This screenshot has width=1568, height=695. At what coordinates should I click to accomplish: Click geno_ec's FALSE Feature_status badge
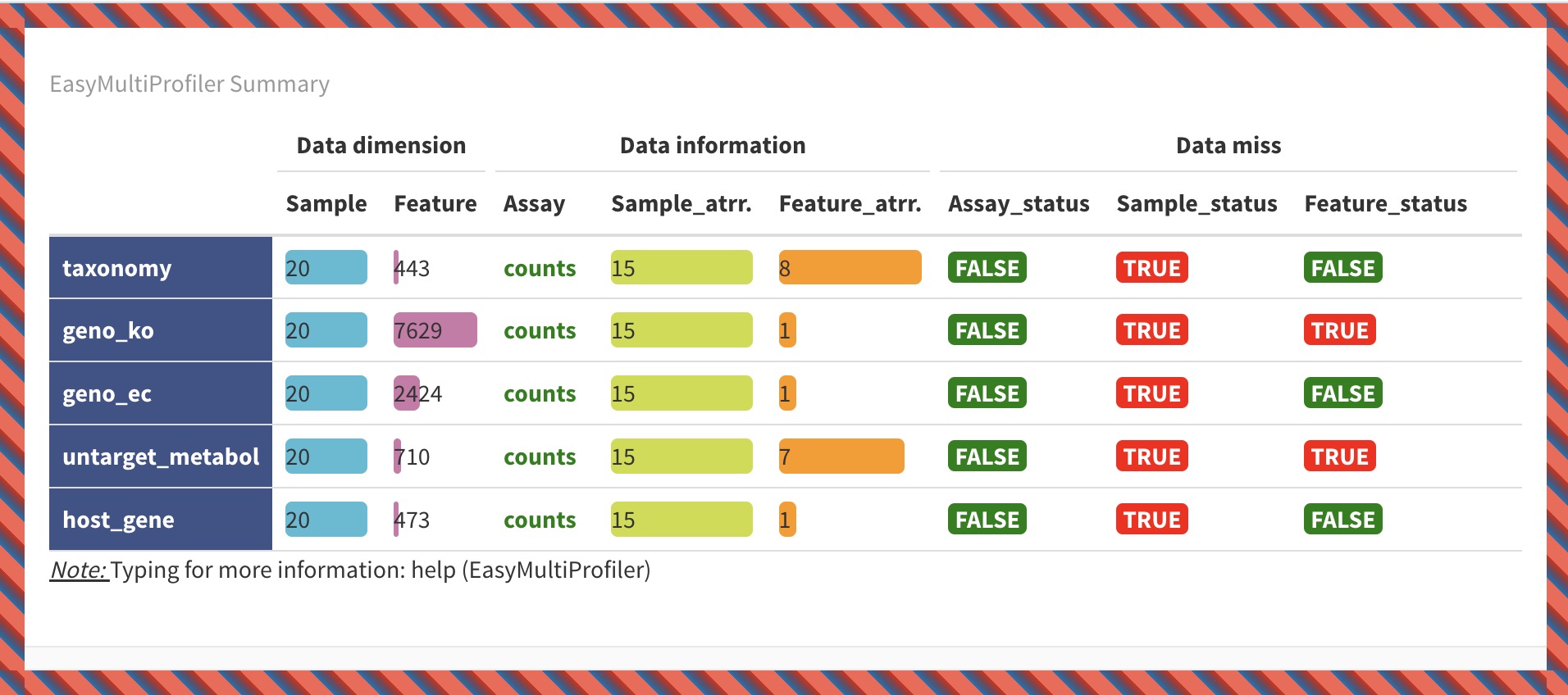click(1342, 393)
